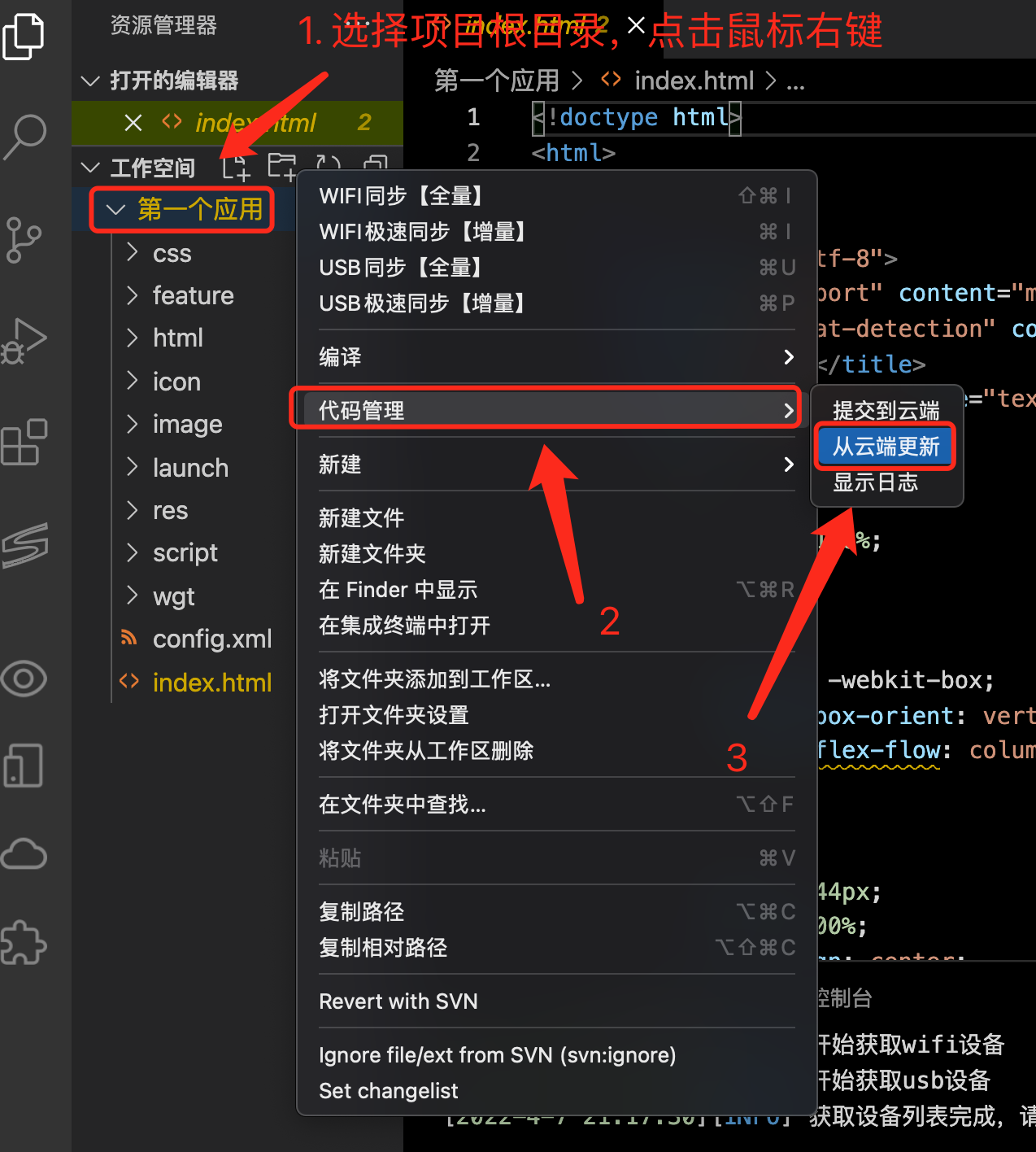
Task: Choose Ignore file/ext from SVN menu item
Action: coord(556,1055)
